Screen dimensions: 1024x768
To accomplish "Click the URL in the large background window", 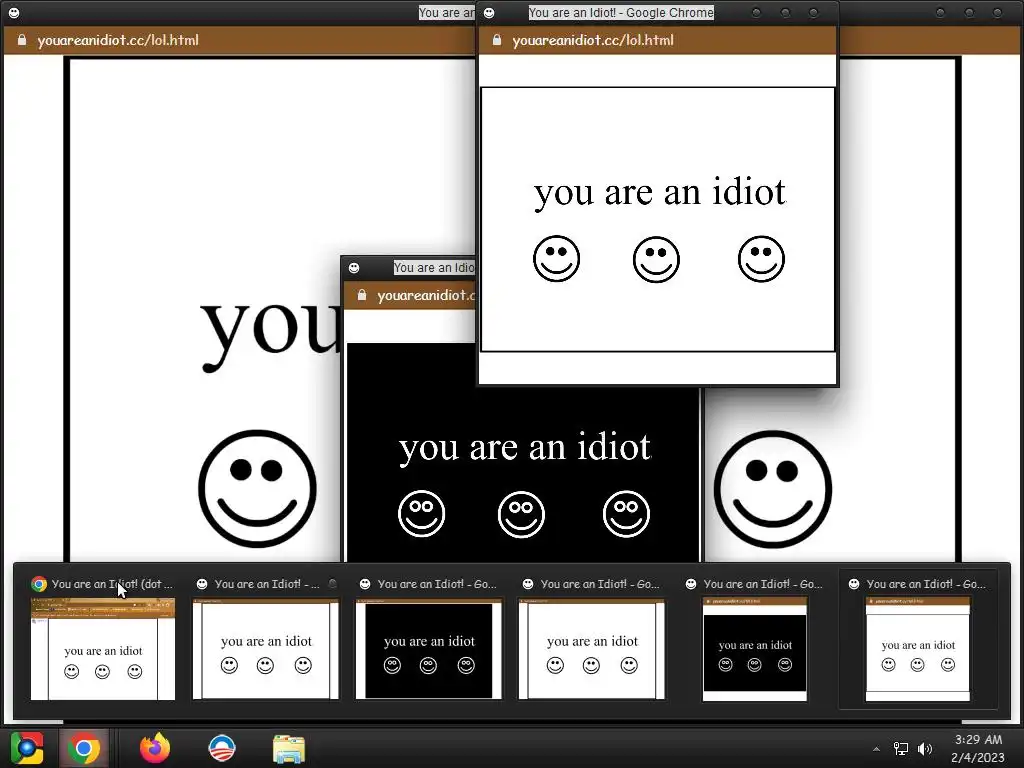I will pos(118,40).
